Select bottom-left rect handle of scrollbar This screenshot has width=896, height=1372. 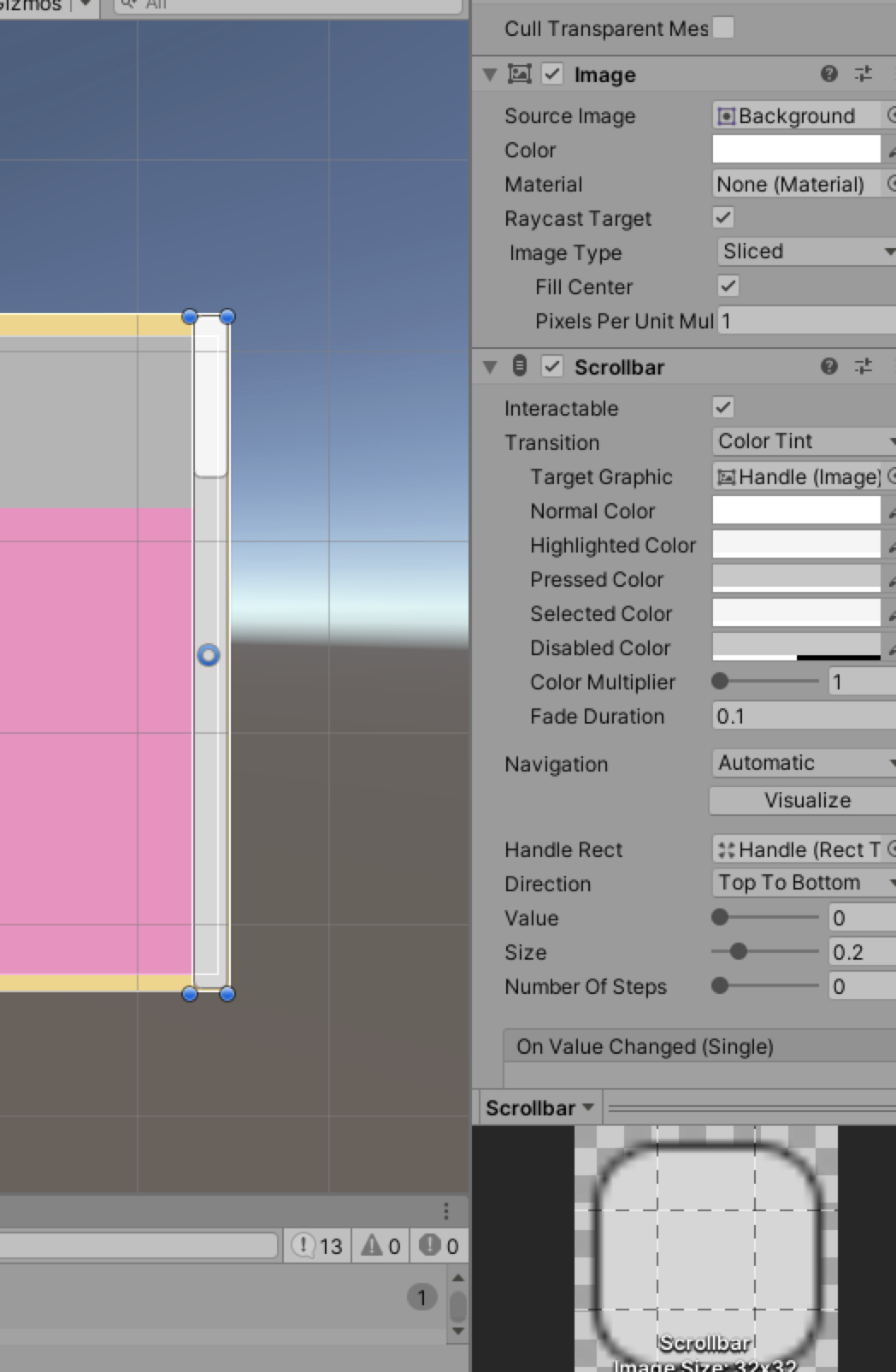pos(190,994)
